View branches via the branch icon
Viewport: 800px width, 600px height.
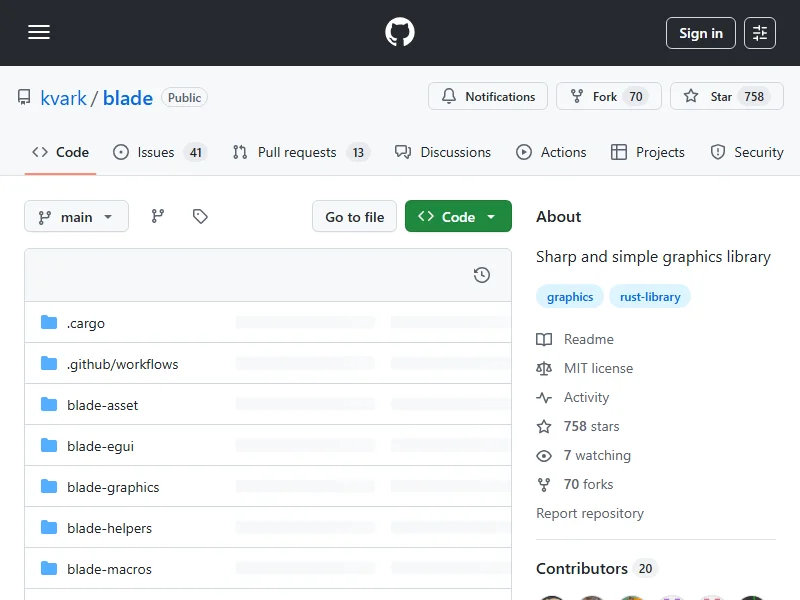click(158, 216)
